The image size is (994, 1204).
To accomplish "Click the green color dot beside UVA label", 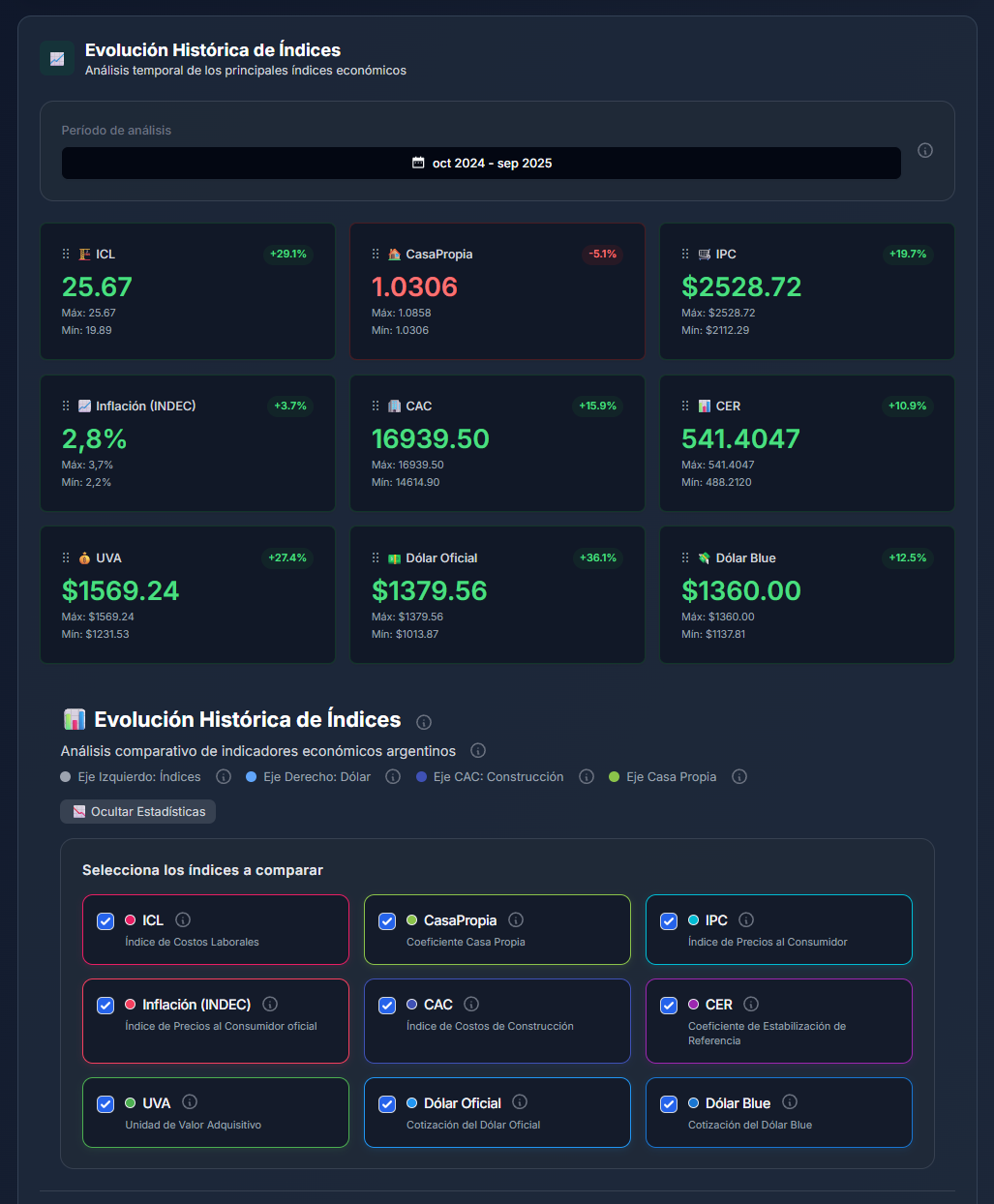I will pyautogui.click(x=130, y=1103).
